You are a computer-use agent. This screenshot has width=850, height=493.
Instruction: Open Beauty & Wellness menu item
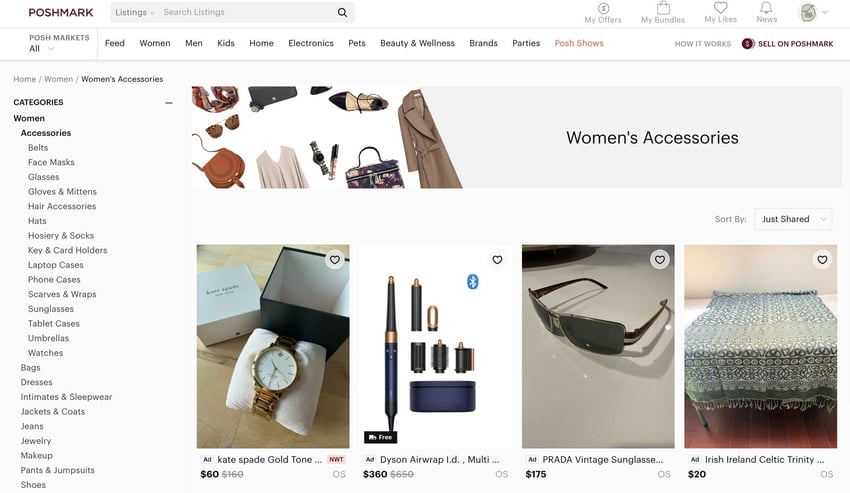pyautogui.click(x=417, y=43)
